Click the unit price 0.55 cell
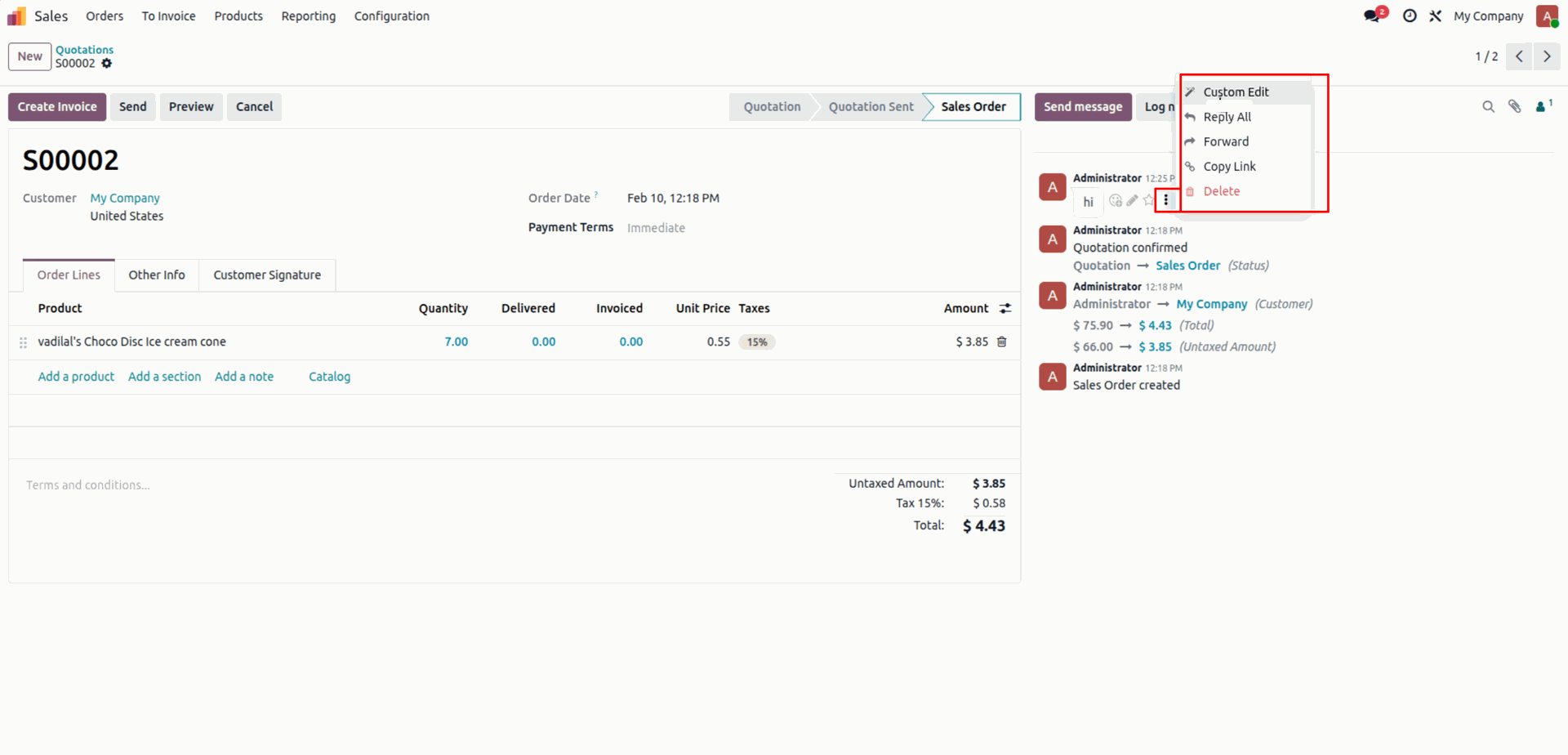Image resolution: width=1568 pixels, height=755 pixels. point(718,342)
